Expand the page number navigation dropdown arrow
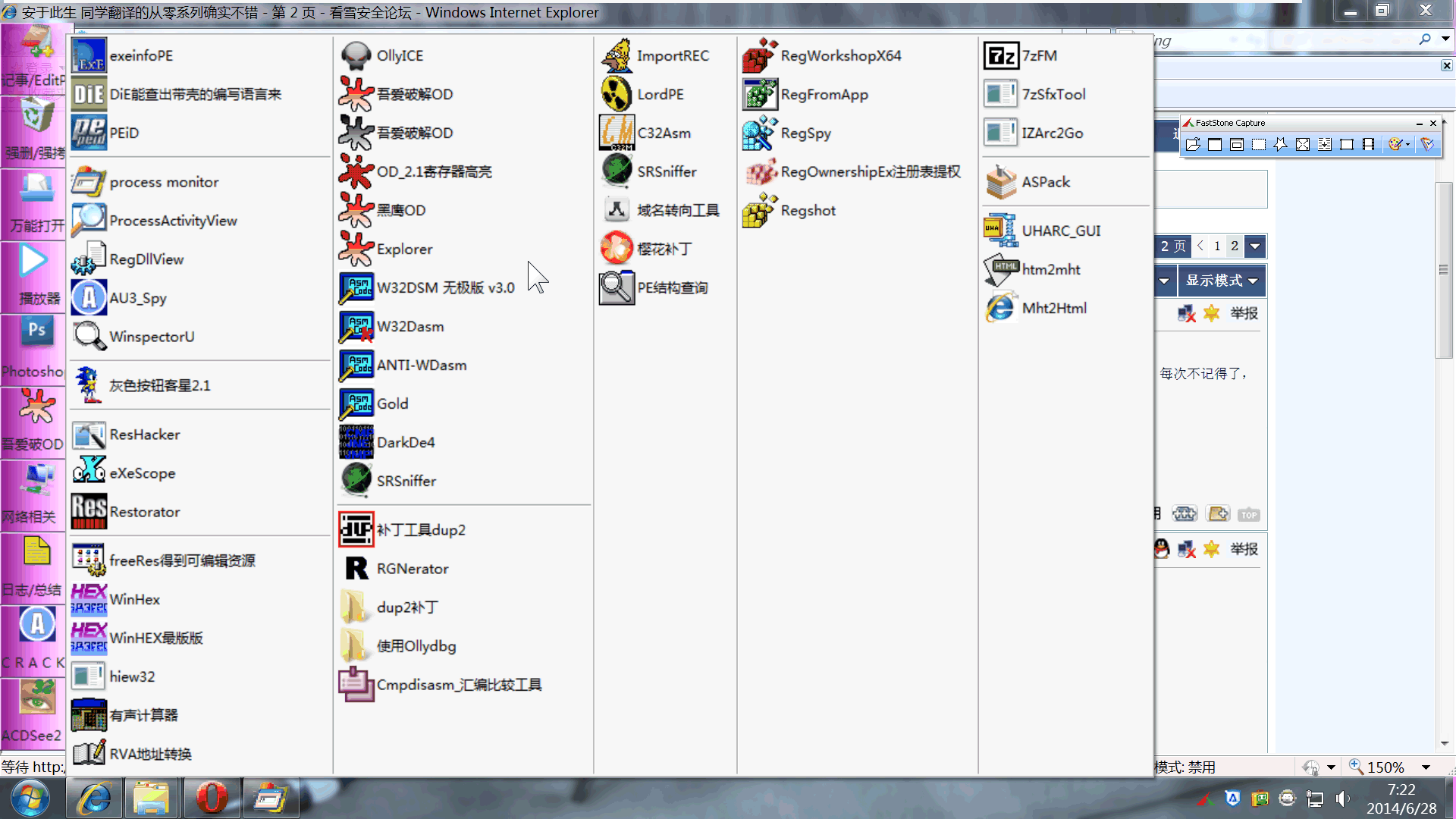The width and height of the screenshot is (1456, 819). click(x=1255, y=246)
